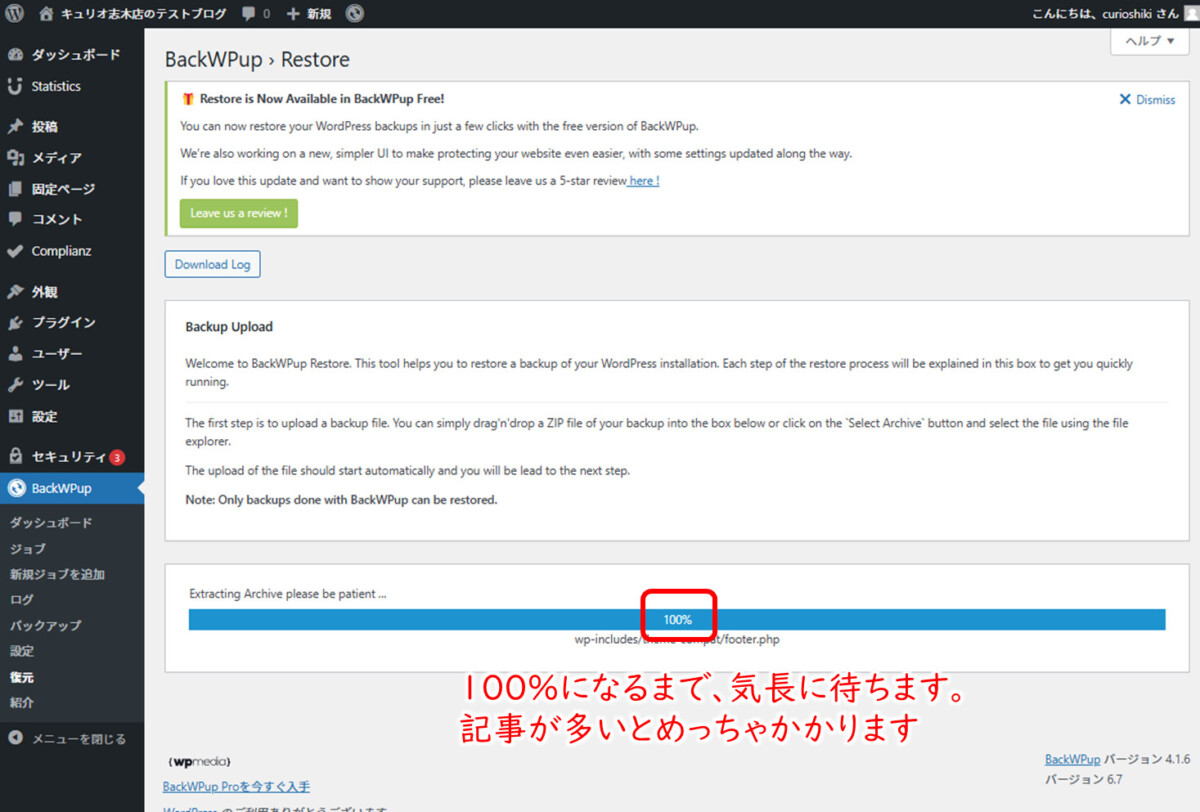The image size is (1200, 812).
Task: Select 復元 submenu item
Action: pos(21,677)
